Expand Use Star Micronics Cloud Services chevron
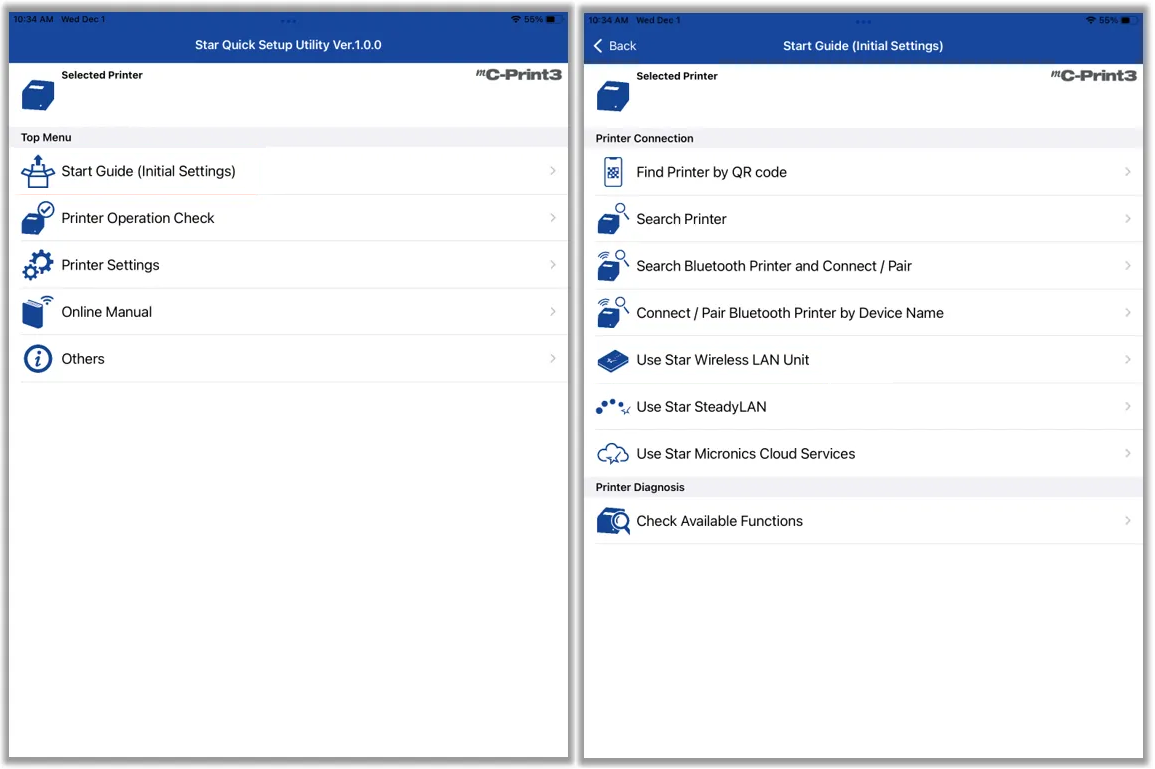Image resolution: width=1155 pixels, height=769 pixels. click(1128, 453)
